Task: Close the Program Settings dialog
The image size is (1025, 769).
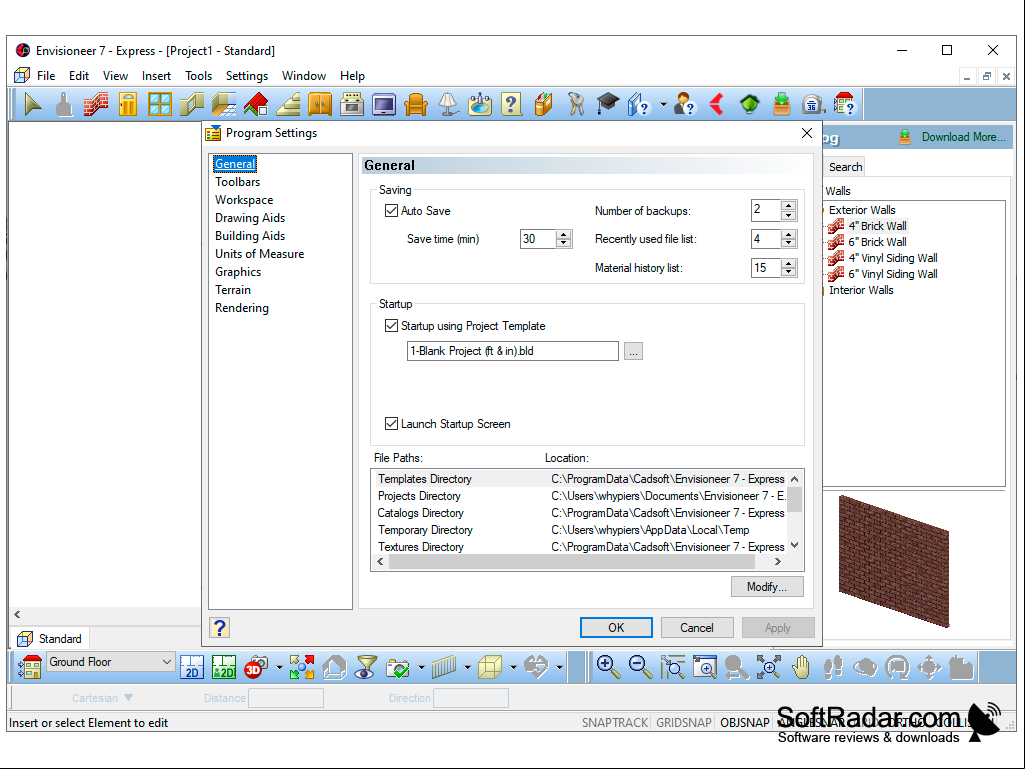Action: [x=807, y=133]
